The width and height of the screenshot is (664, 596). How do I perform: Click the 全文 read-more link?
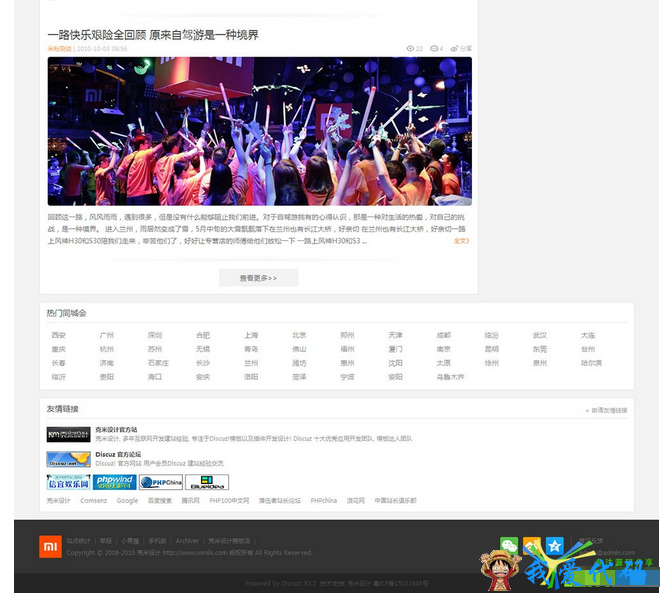461,241
